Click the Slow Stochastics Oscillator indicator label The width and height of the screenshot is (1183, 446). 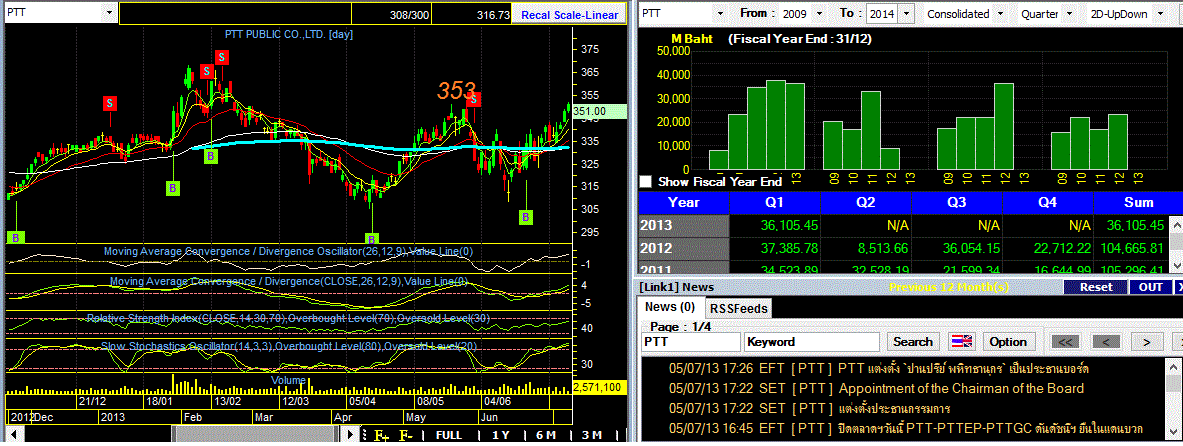point(288,346)
